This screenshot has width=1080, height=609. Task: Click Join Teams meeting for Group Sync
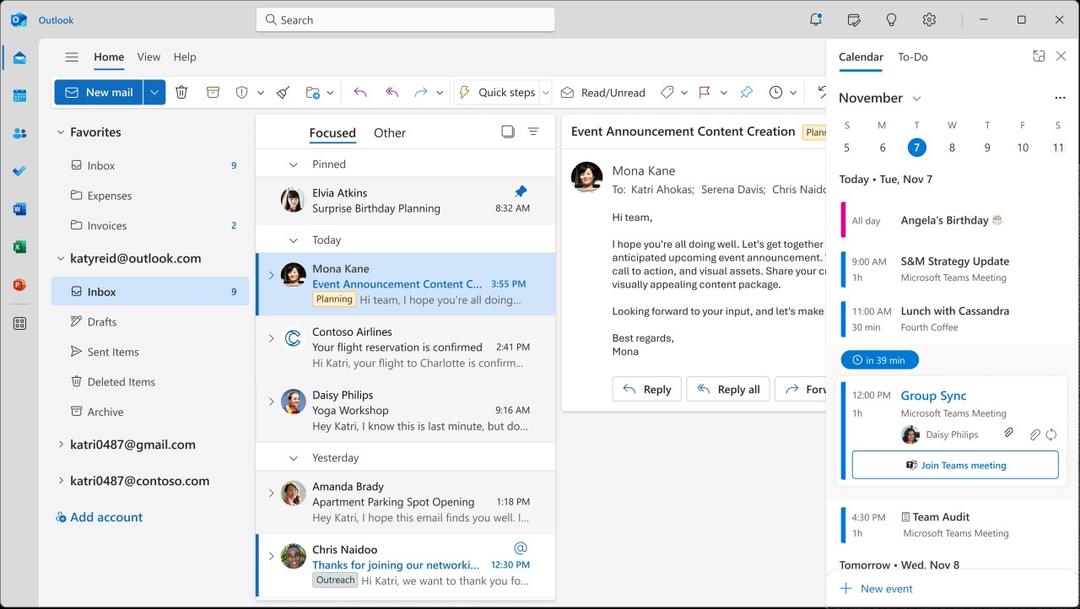click(954, 464)
